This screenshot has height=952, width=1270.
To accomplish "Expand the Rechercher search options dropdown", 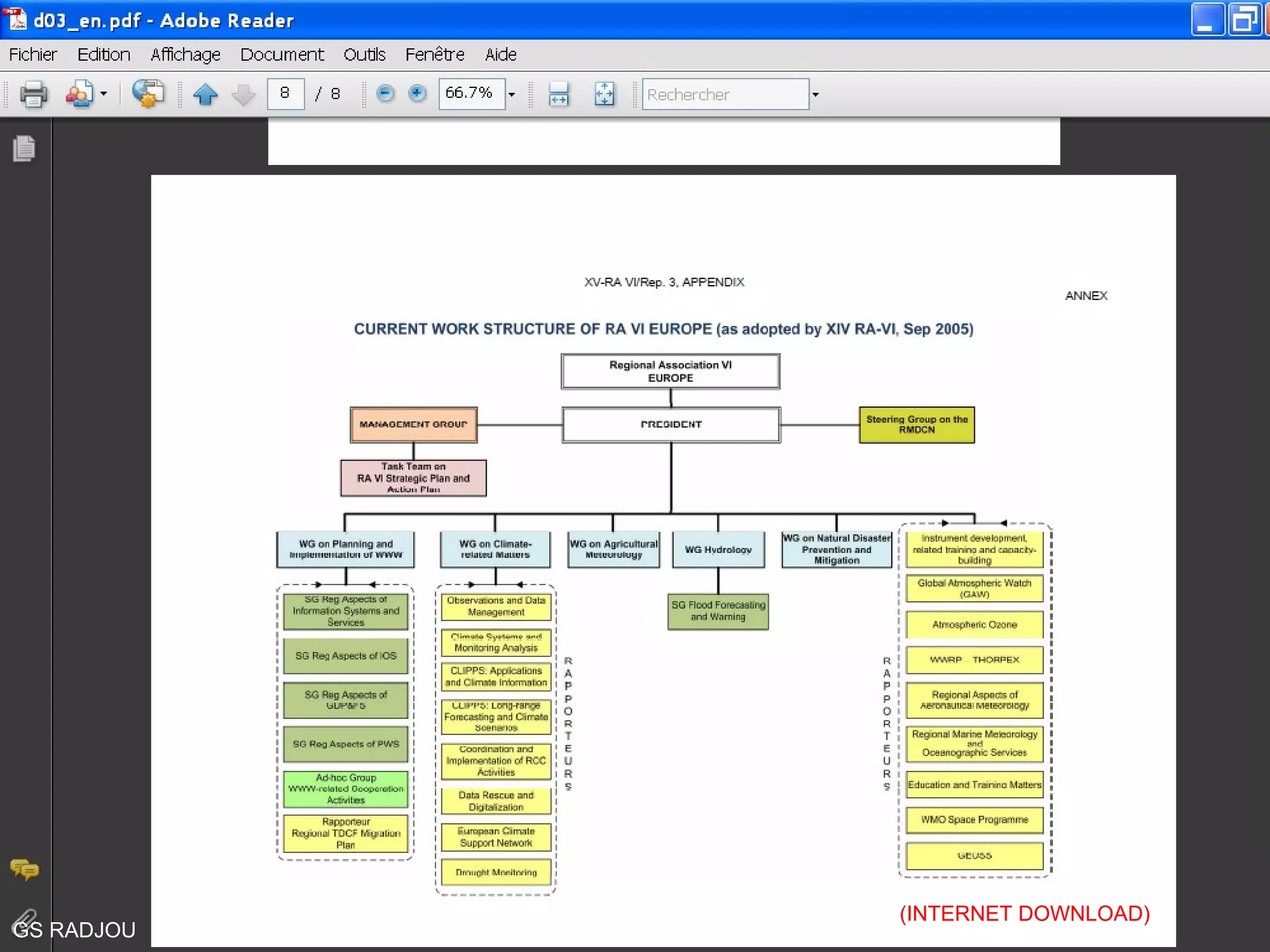I will [x=815, y=95].
